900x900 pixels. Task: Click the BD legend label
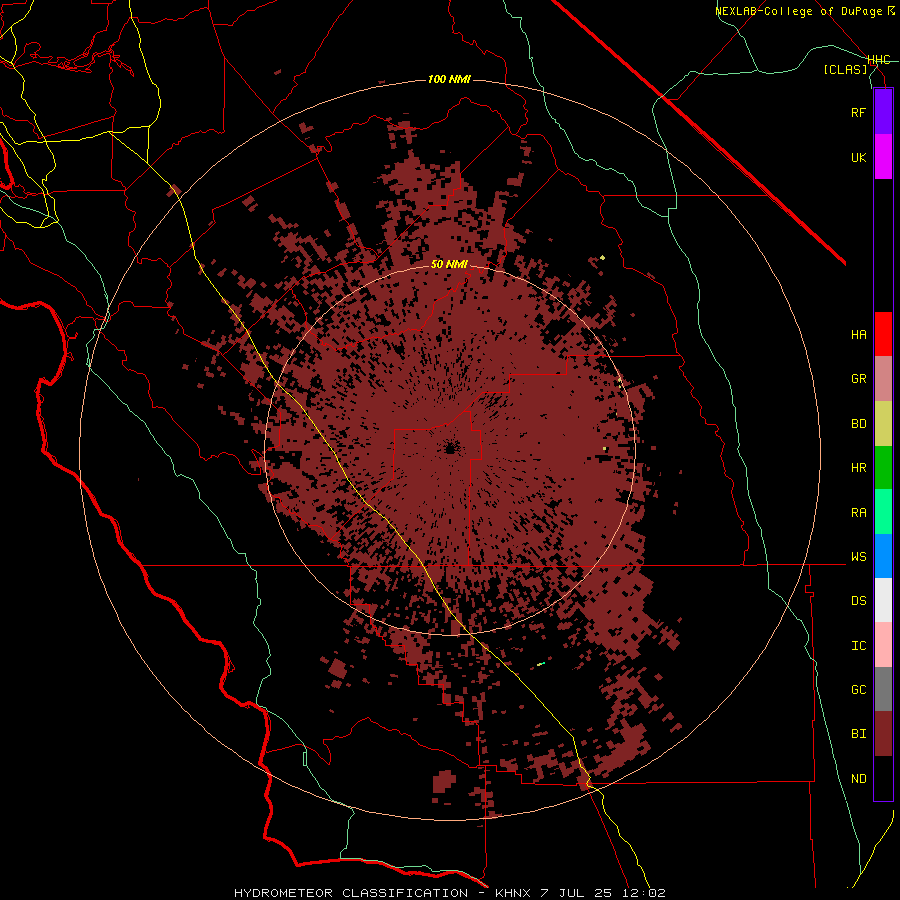click(x=859, y=424)
